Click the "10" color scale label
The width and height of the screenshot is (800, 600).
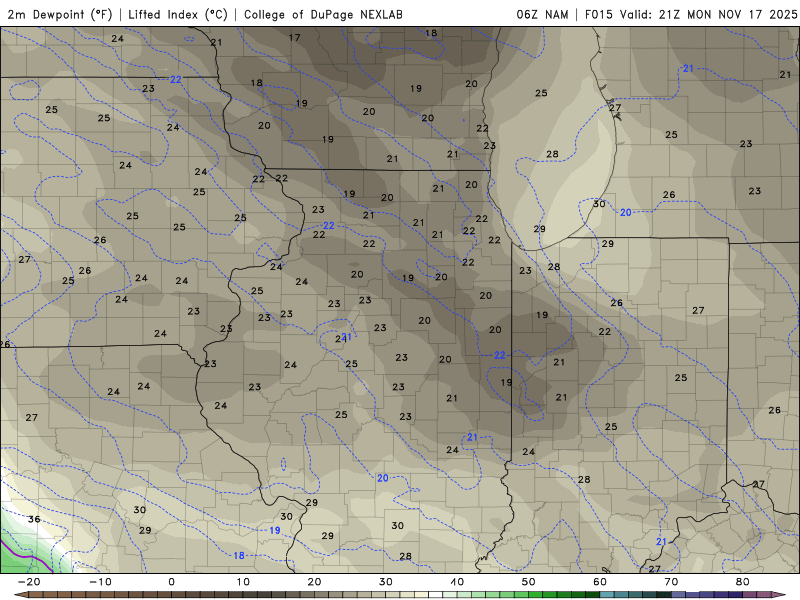point(243,582)
